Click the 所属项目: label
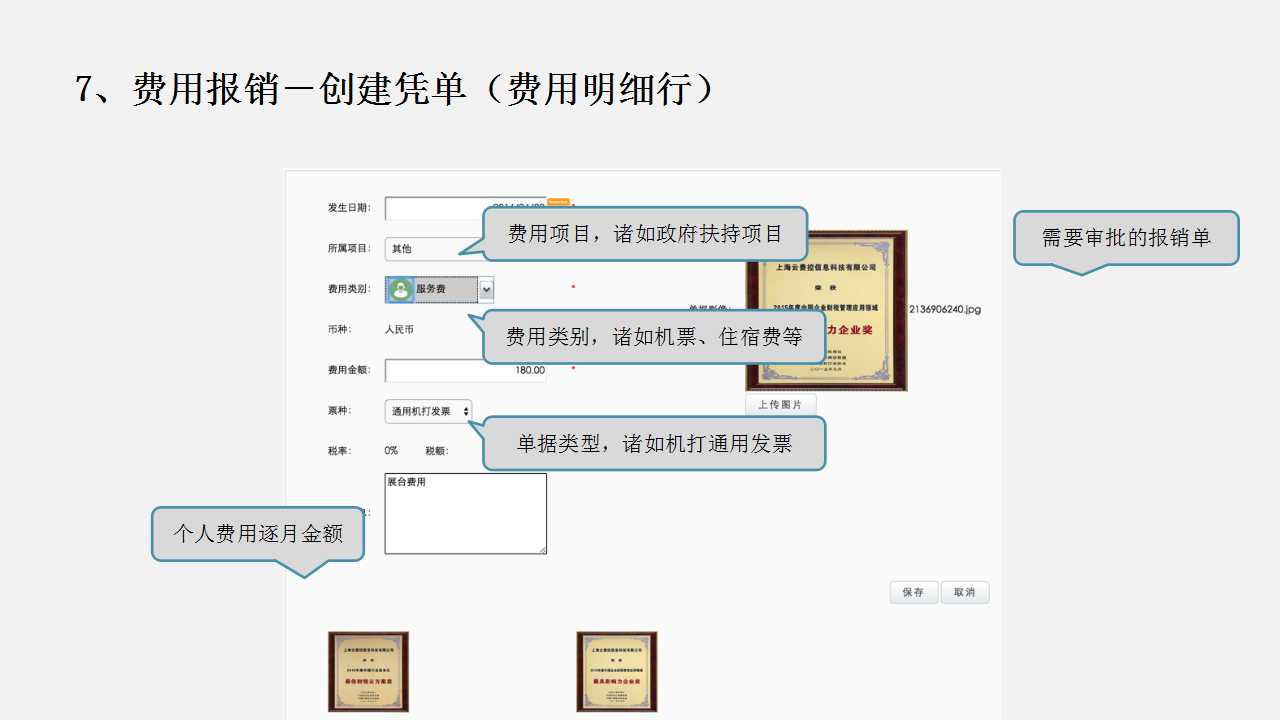1280x720 pixels. tap(349, 248)
